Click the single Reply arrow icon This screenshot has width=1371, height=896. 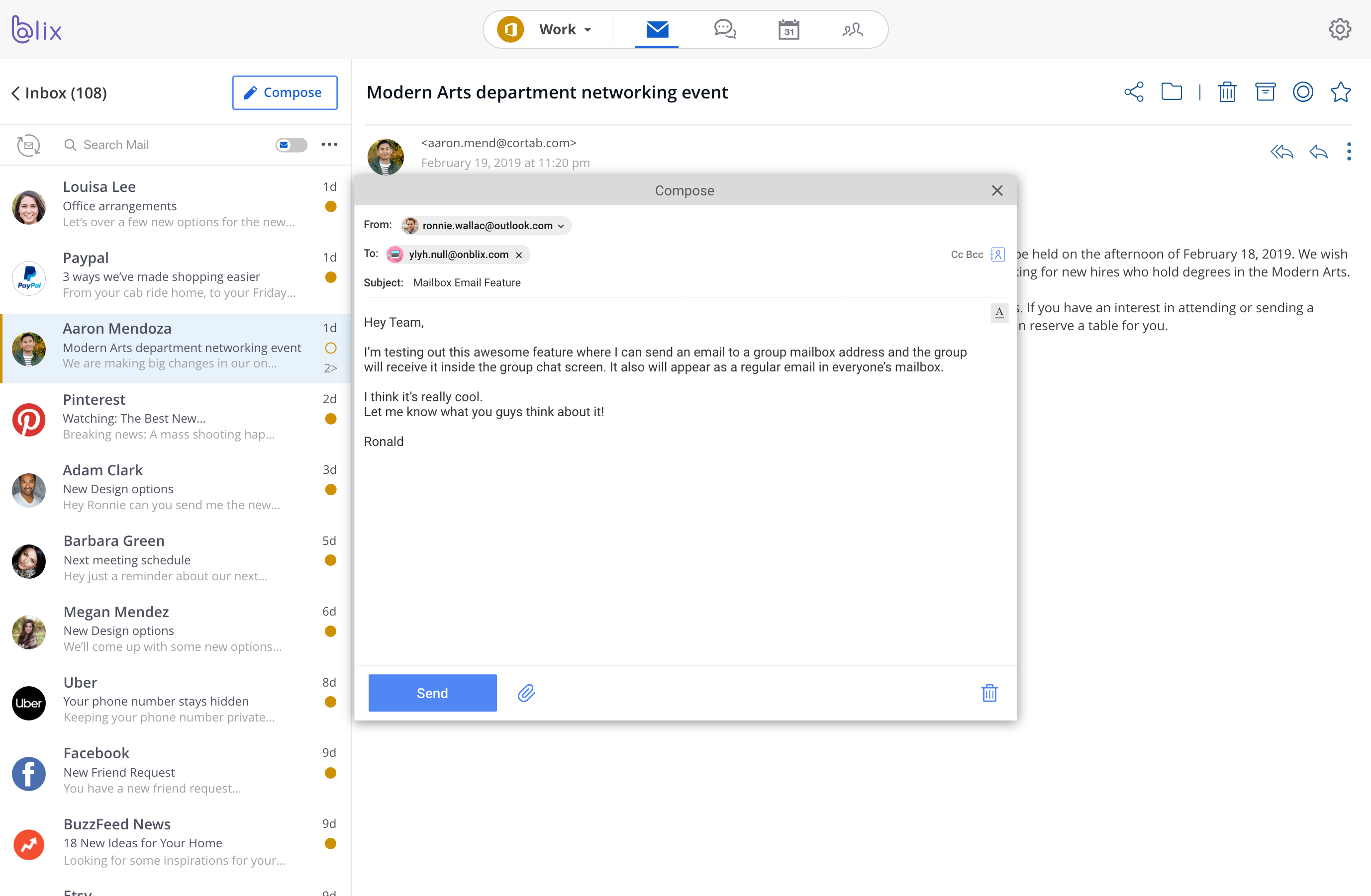tap(1319, 152)
